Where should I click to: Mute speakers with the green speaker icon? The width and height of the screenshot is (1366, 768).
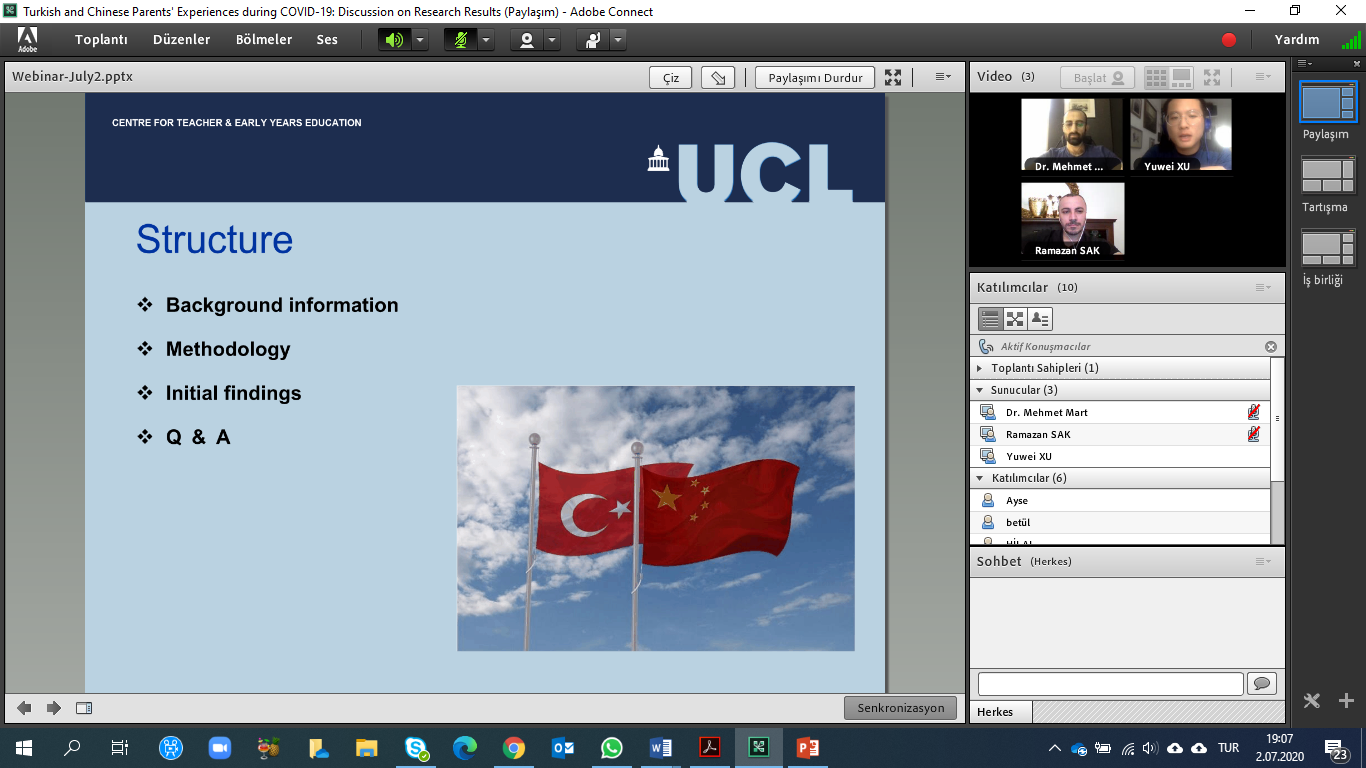(x=394, y=40)
